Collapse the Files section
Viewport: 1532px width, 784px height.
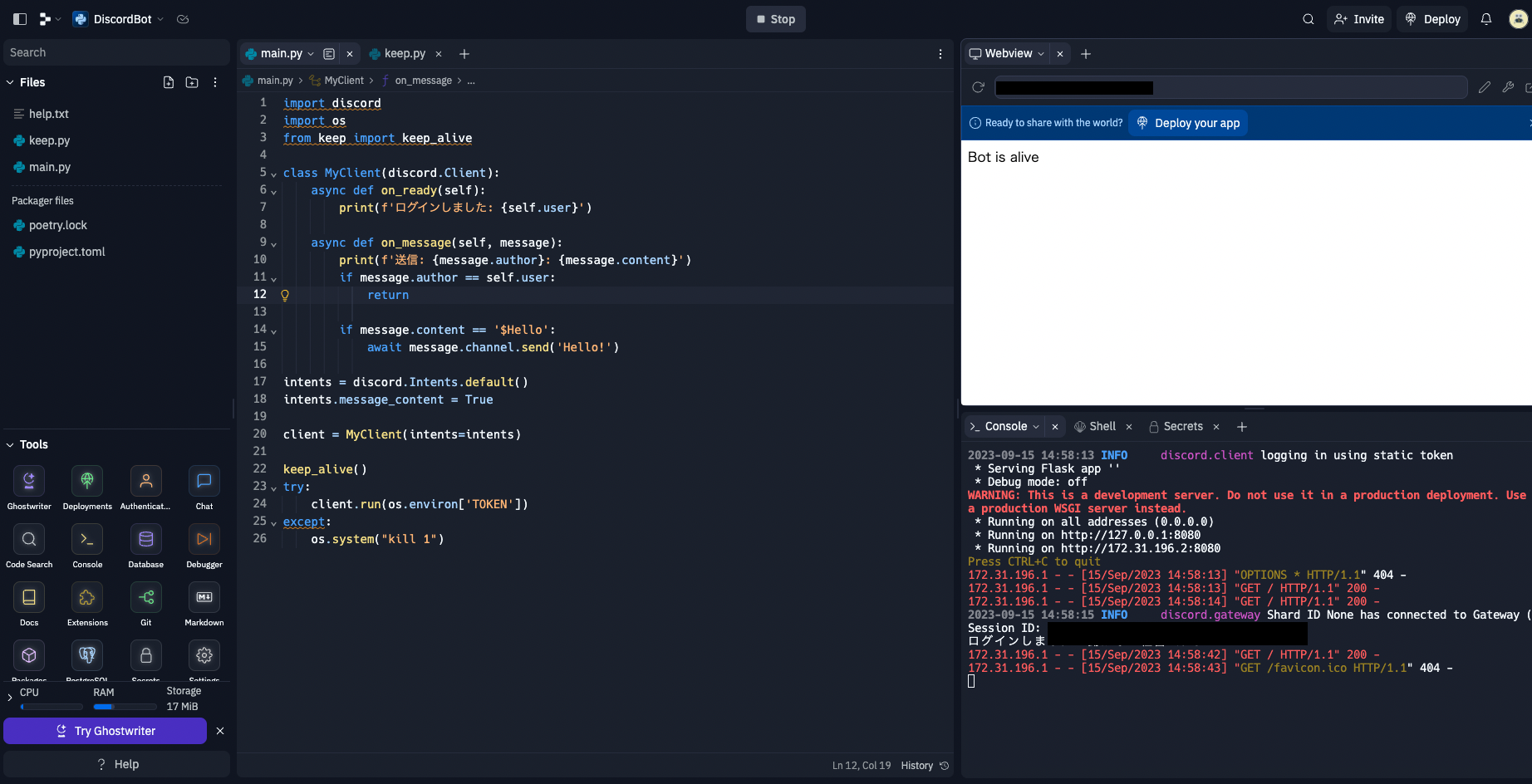click(x=12, y=82)
